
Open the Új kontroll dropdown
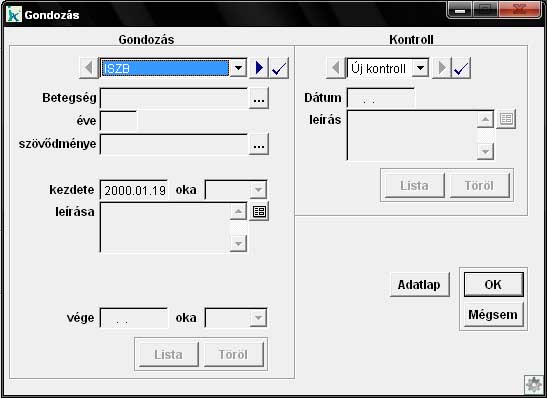coord(420,68)
